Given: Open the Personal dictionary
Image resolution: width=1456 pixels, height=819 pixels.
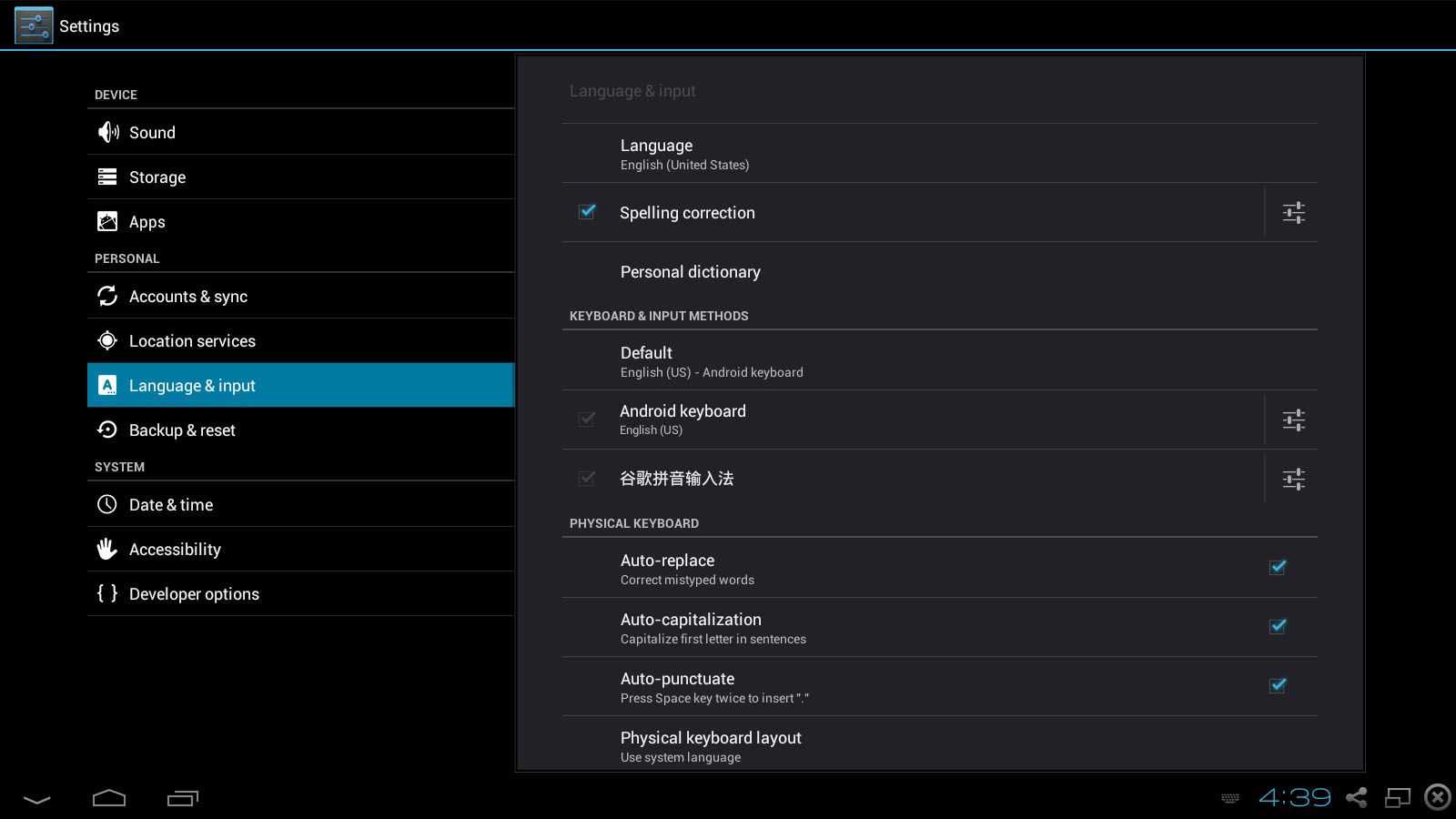Looking at the screenshot, I should [x=940, y=271].
